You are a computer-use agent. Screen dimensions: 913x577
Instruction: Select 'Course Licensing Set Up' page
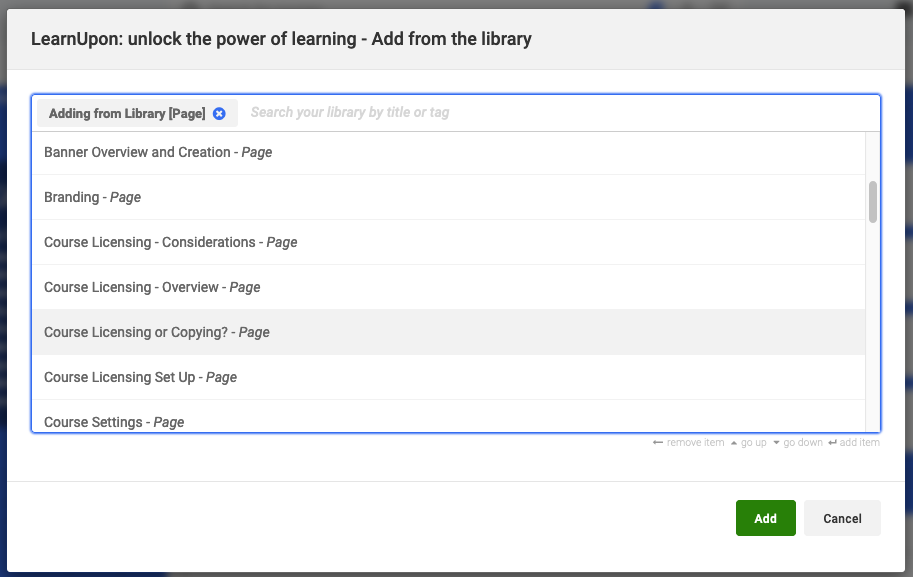(140, 377)
